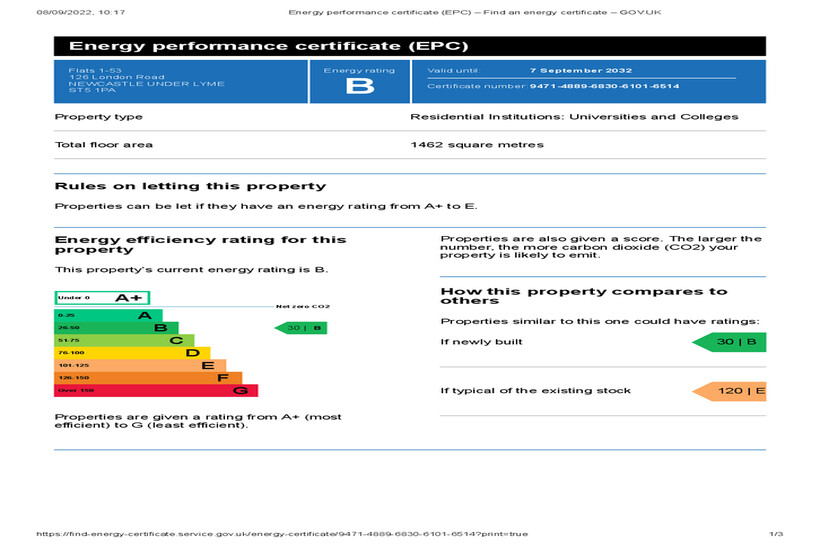Select the red G rating band
The image size is (820, 547).
click(x=155, y=390)
